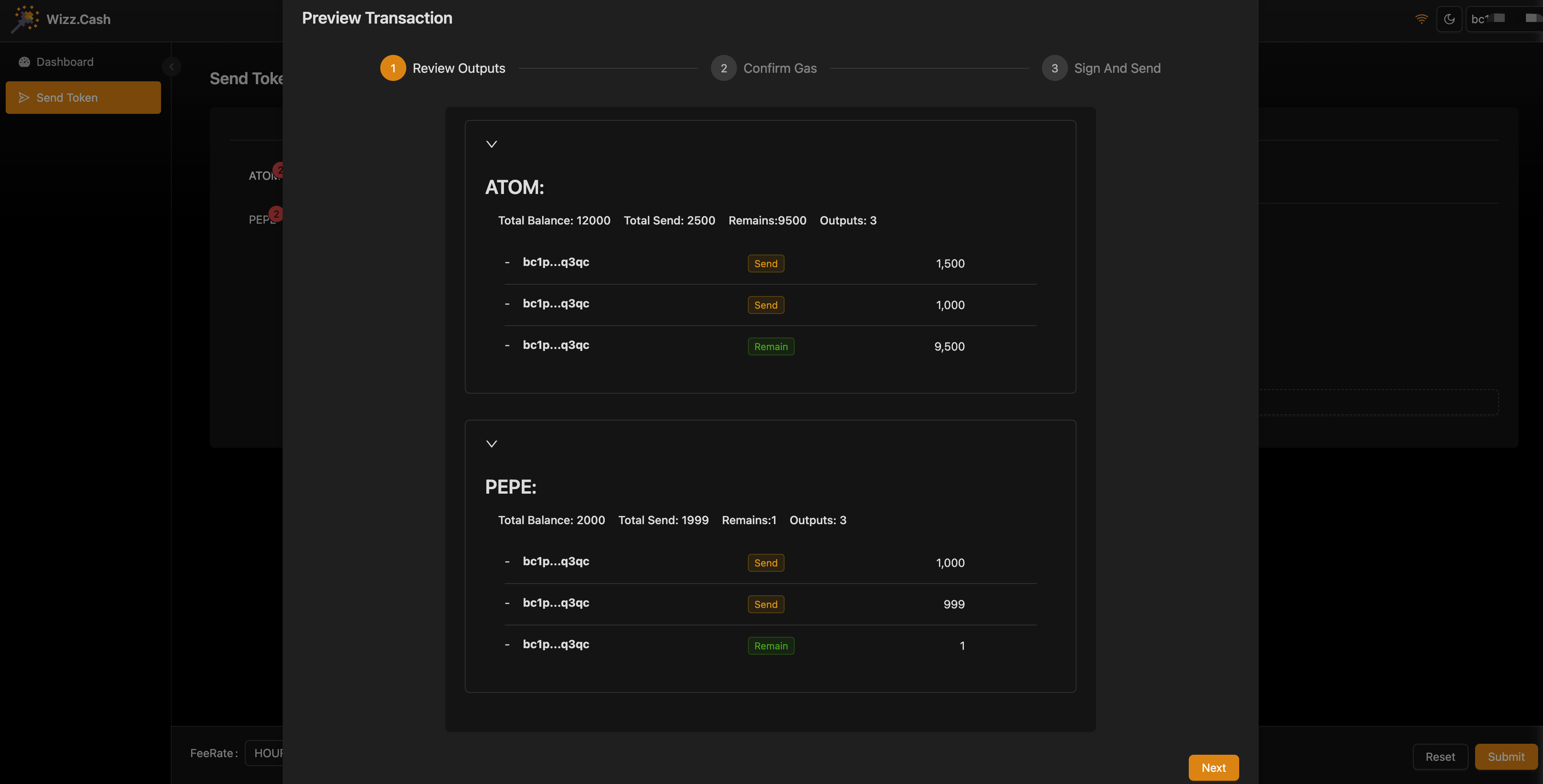
Task: Collapse the sidebar with the arrow icon
Action: point(172,66)
